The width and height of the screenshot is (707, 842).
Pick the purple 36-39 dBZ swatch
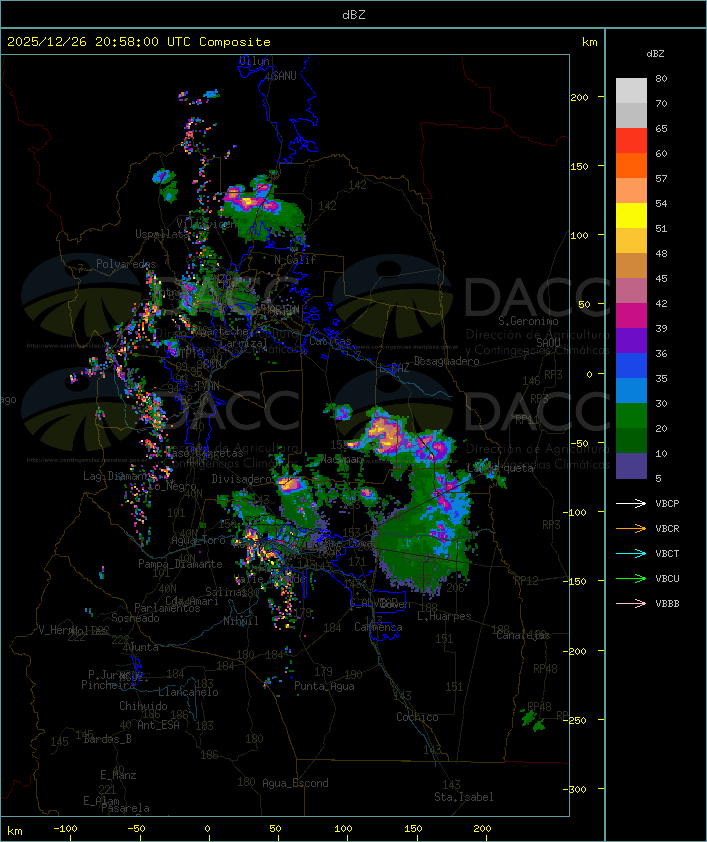click(x=631, y=340)
